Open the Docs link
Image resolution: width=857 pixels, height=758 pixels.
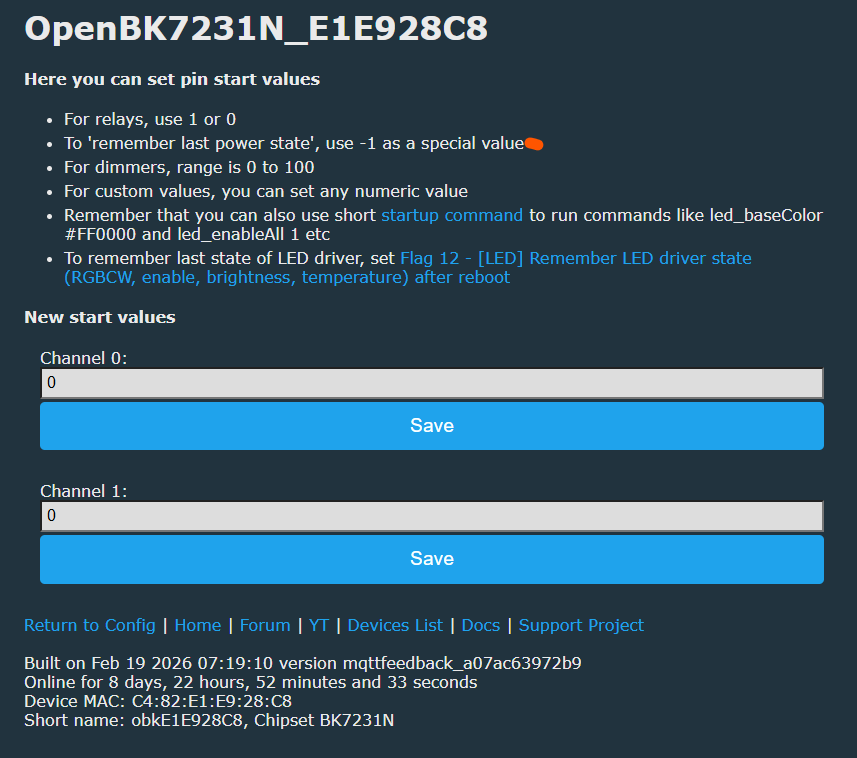(481, 625)
